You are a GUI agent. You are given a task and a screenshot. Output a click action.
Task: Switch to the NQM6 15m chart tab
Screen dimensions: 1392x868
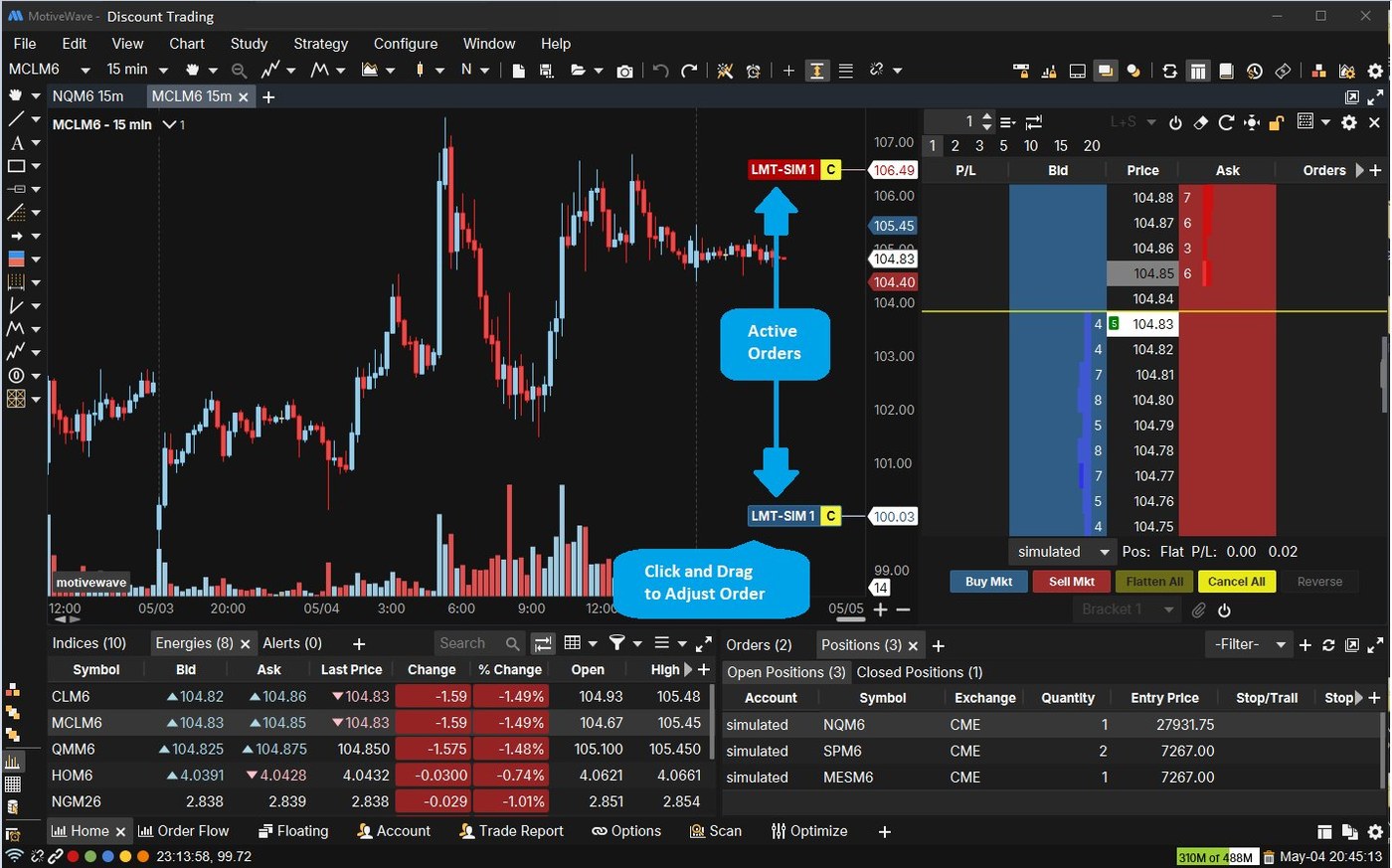click(x=87, y=96)
